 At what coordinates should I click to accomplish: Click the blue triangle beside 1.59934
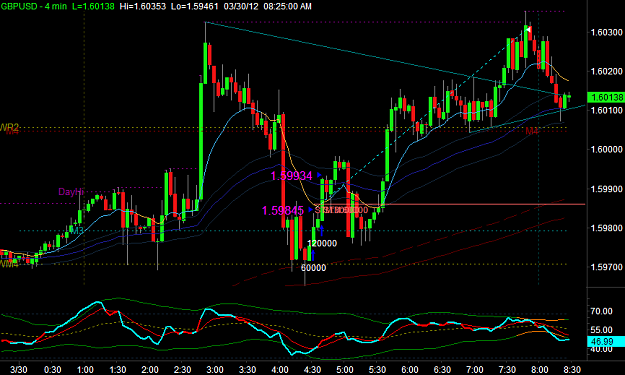point(319,175)
